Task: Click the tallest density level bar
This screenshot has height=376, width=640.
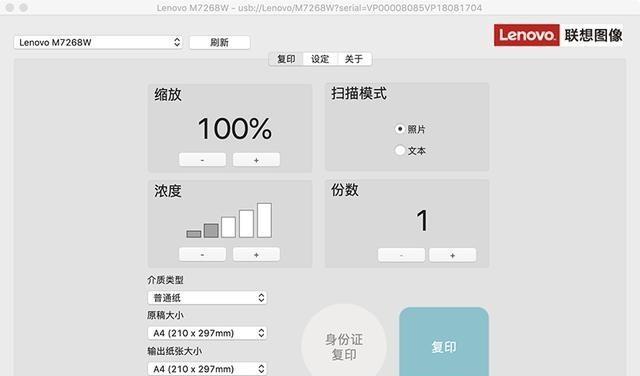Action: (264, 220)
